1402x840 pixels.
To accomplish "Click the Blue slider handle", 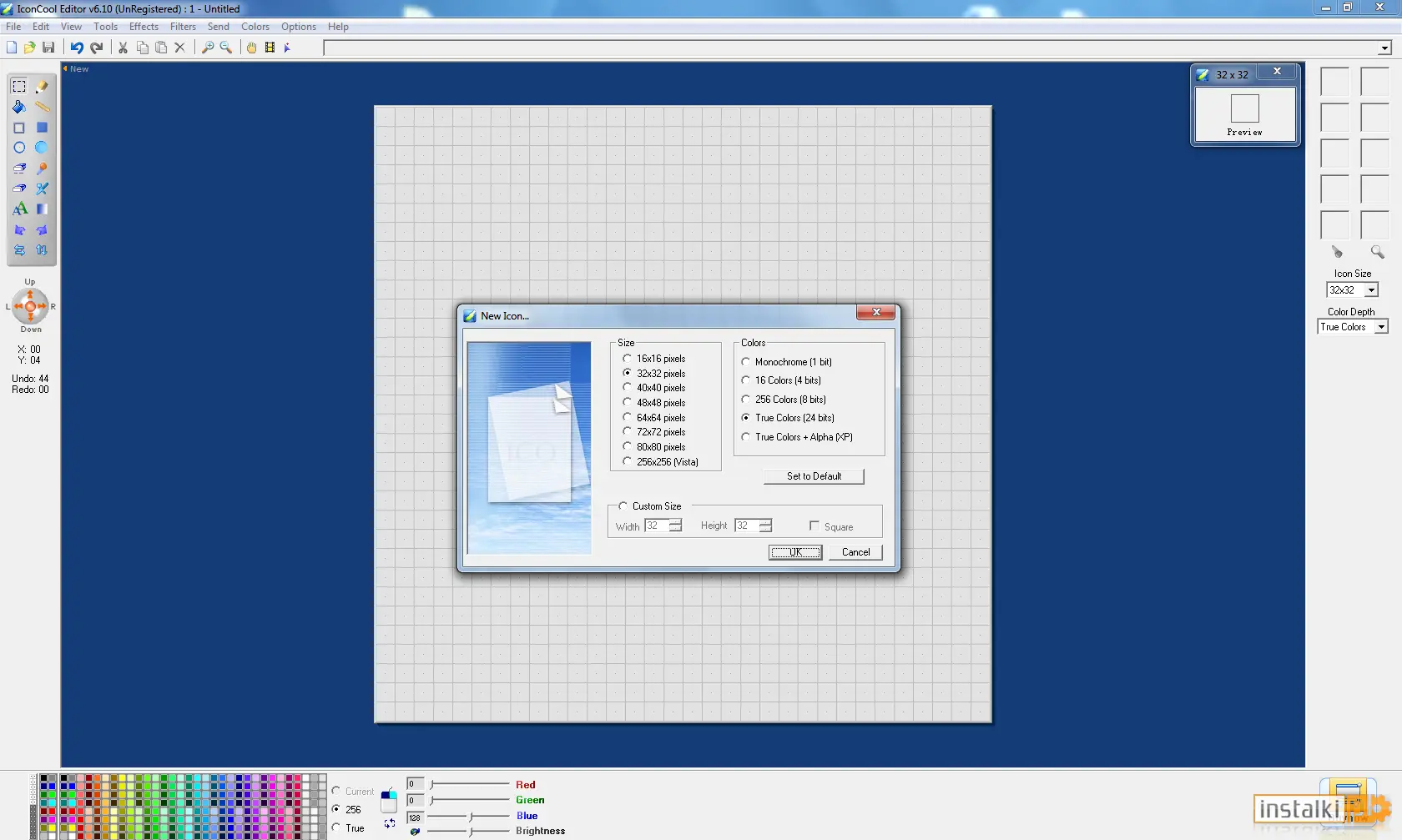I will [x=471, y=816].
